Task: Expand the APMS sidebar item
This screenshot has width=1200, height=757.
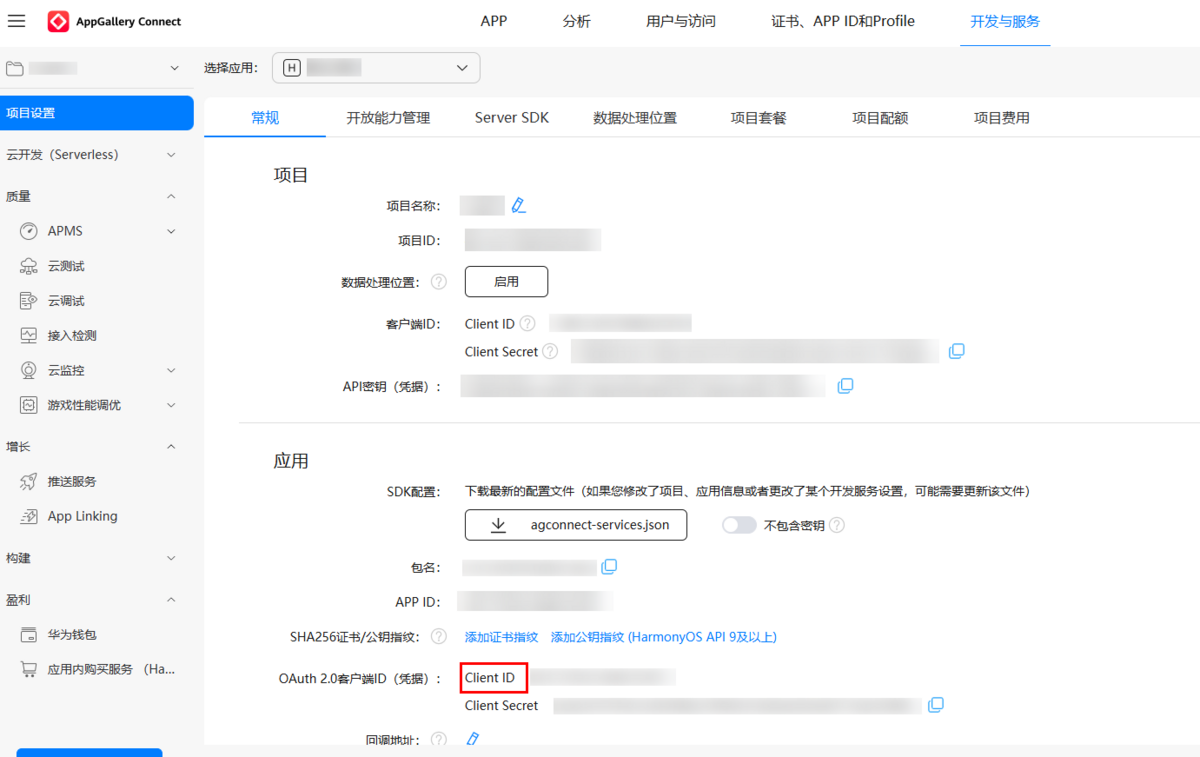Action: [x=171, y=231]
